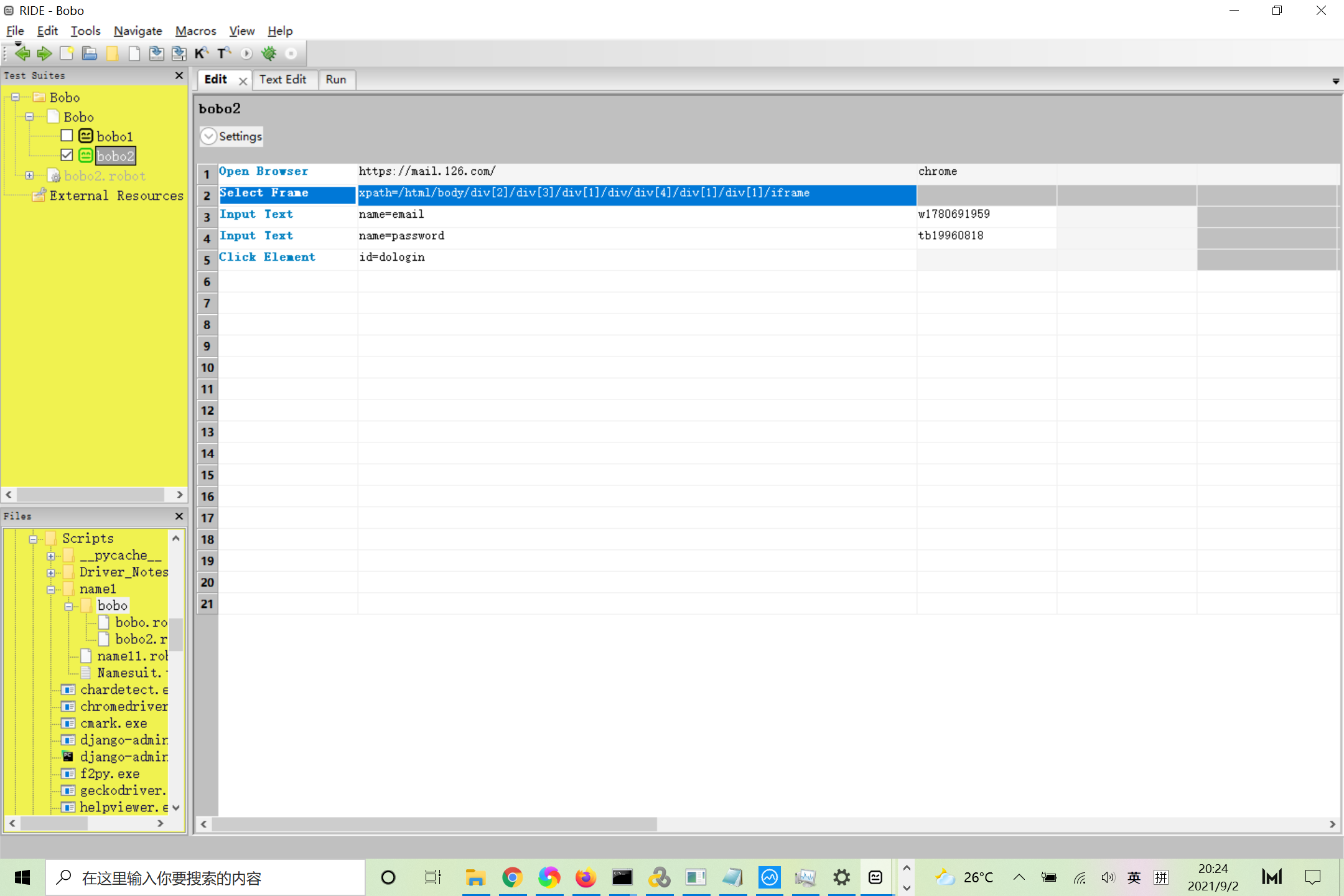
Task: Open the Macros menu
Action: click(x=195, y=30)
